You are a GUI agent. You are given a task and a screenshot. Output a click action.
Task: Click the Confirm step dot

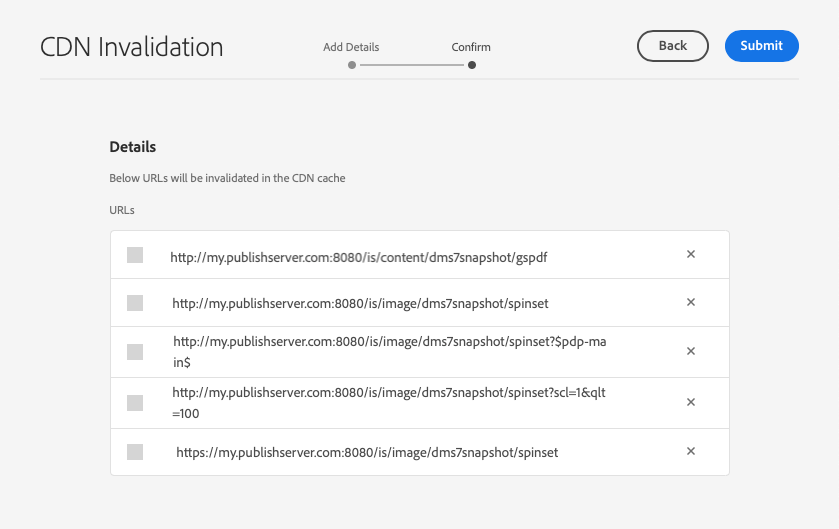(472, 65)
